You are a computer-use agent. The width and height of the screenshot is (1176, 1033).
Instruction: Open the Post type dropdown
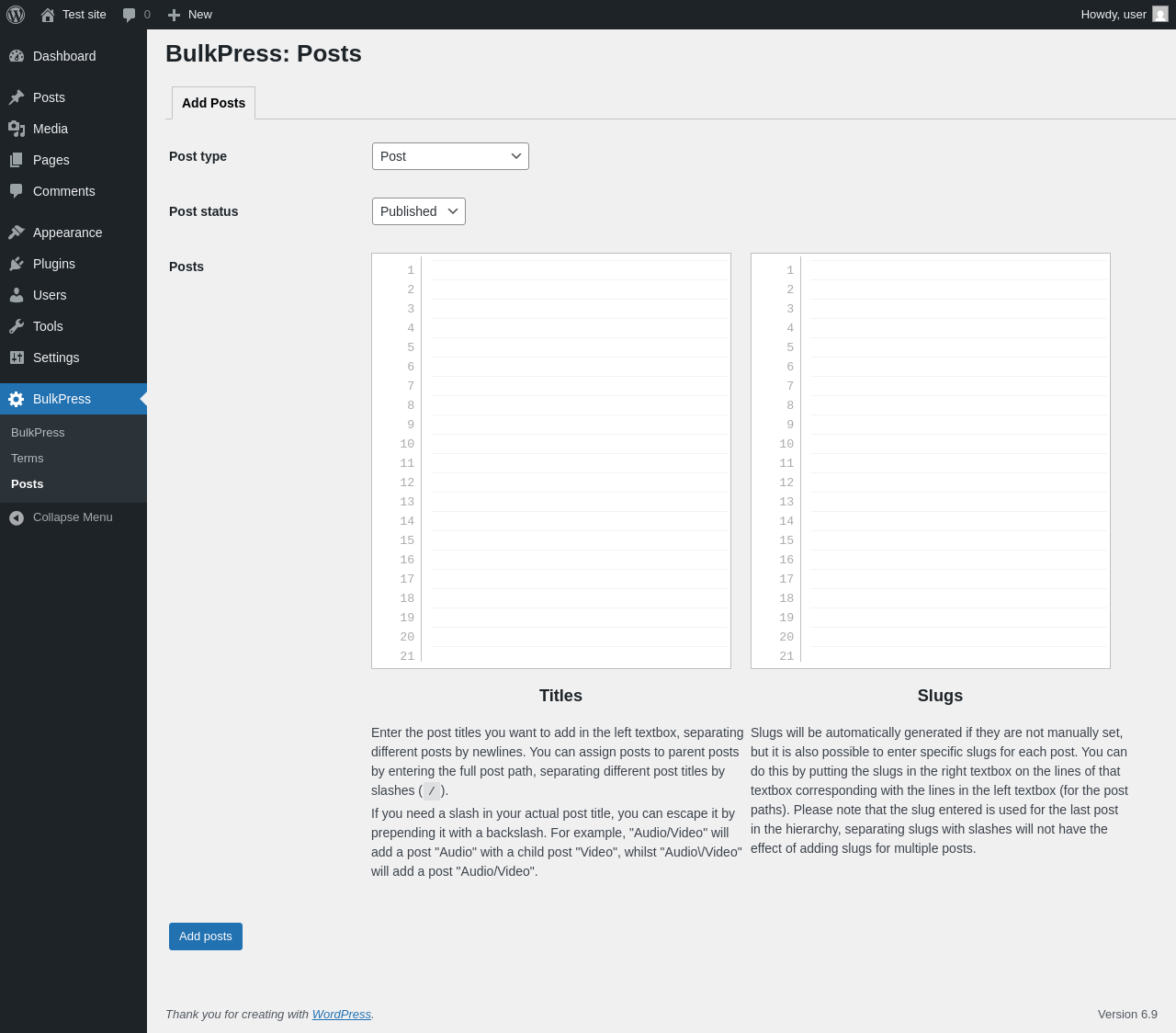point(450,156)
